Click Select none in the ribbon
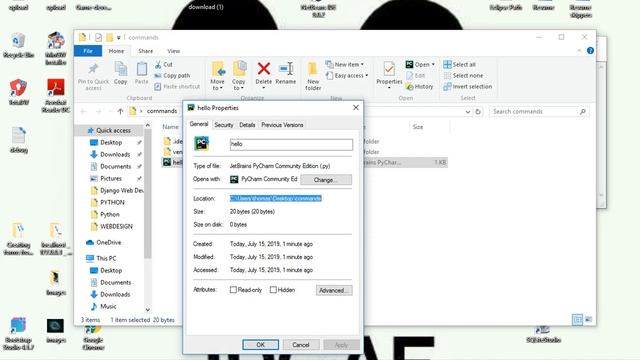 pyautogui.click(x=463, y=76)
